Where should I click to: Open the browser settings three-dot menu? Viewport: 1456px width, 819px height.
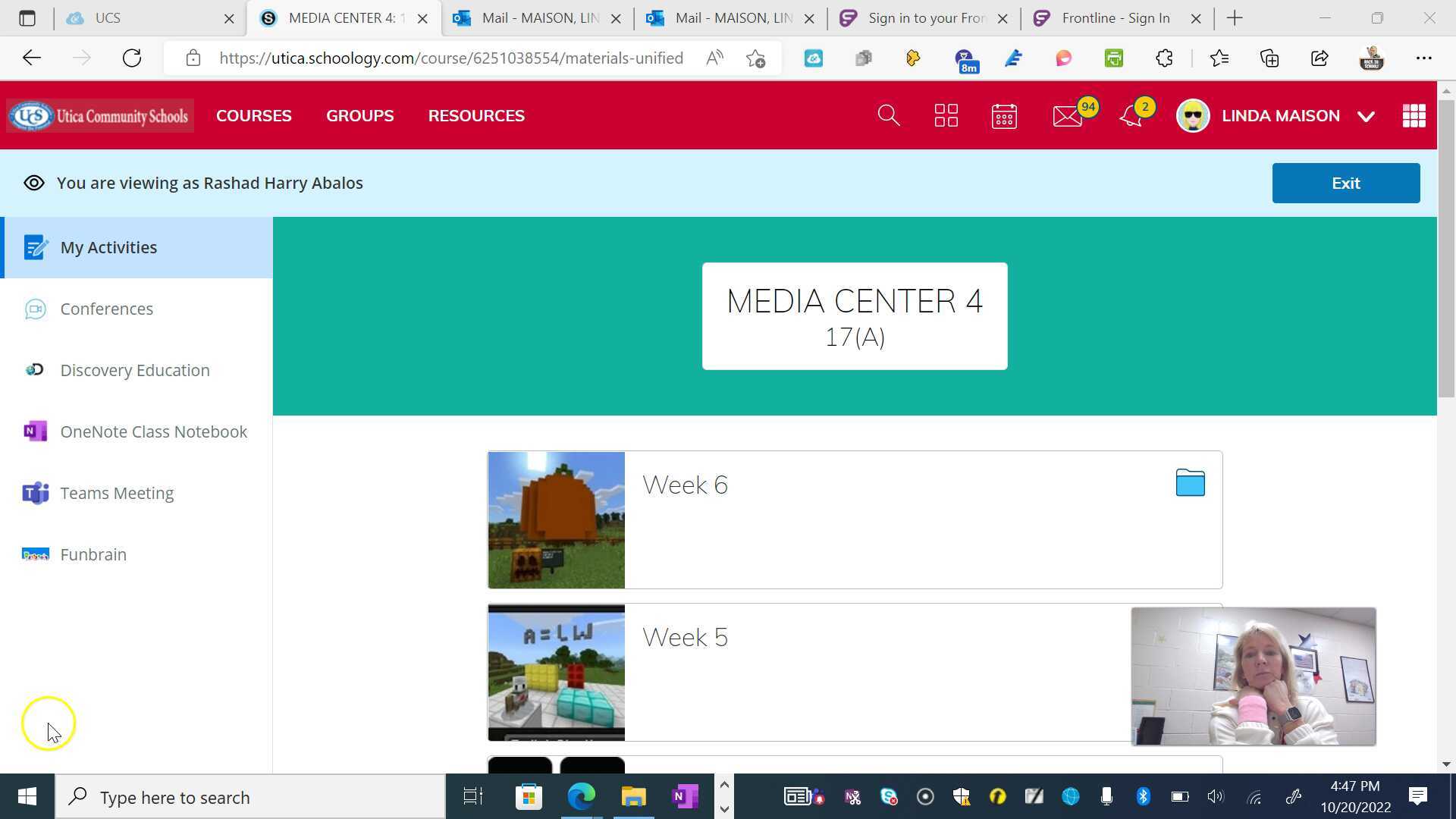[1424, 58]
